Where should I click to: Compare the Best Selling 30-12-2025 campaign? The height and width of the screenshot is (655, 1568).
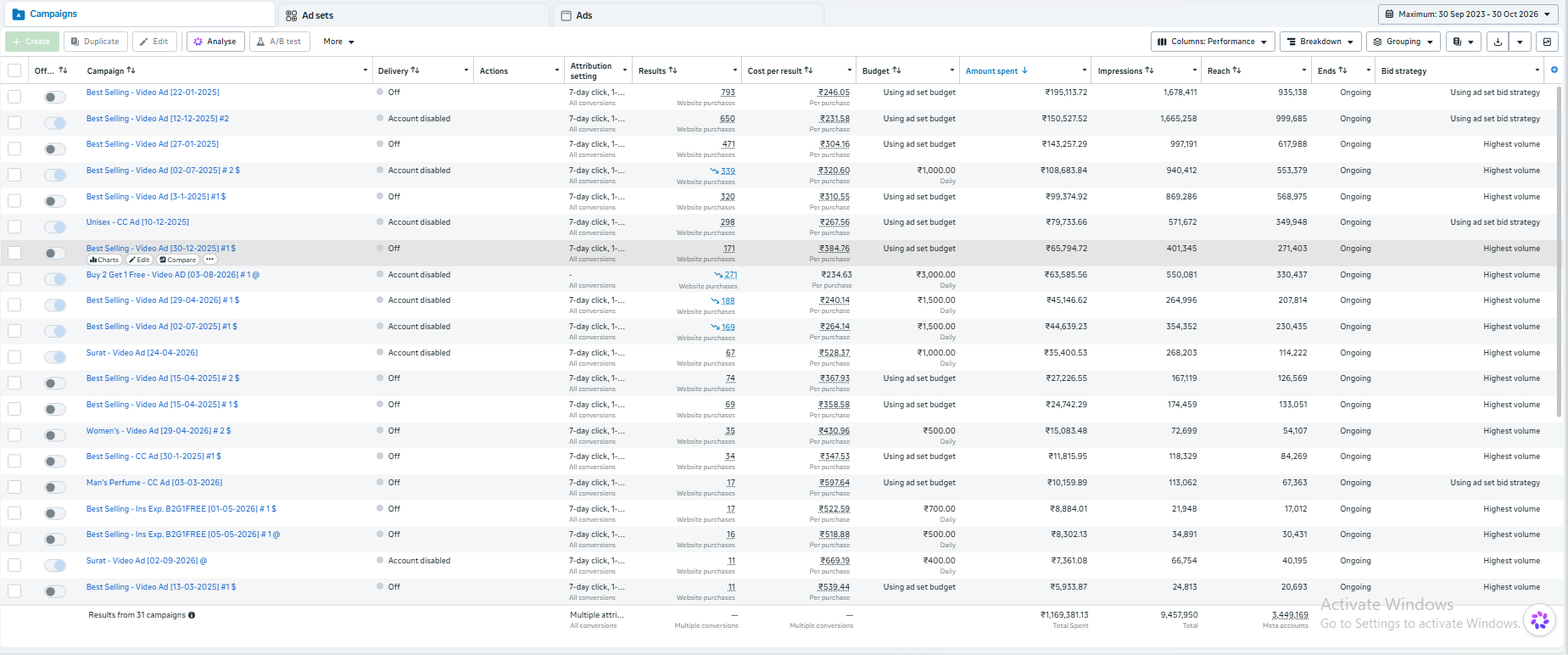[178, 260]
